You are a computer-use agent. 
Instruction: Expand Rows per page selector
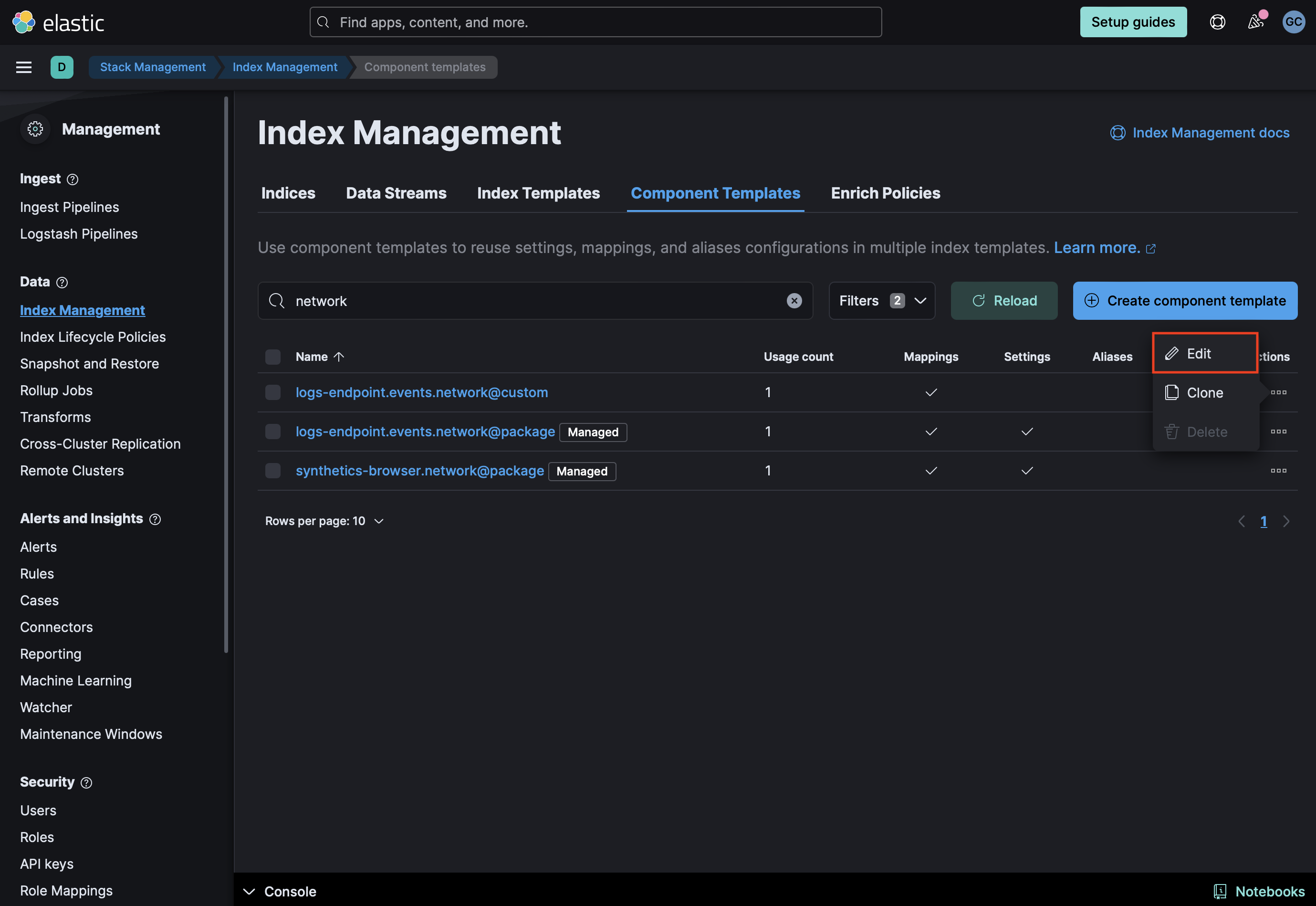tap(324, 521)
